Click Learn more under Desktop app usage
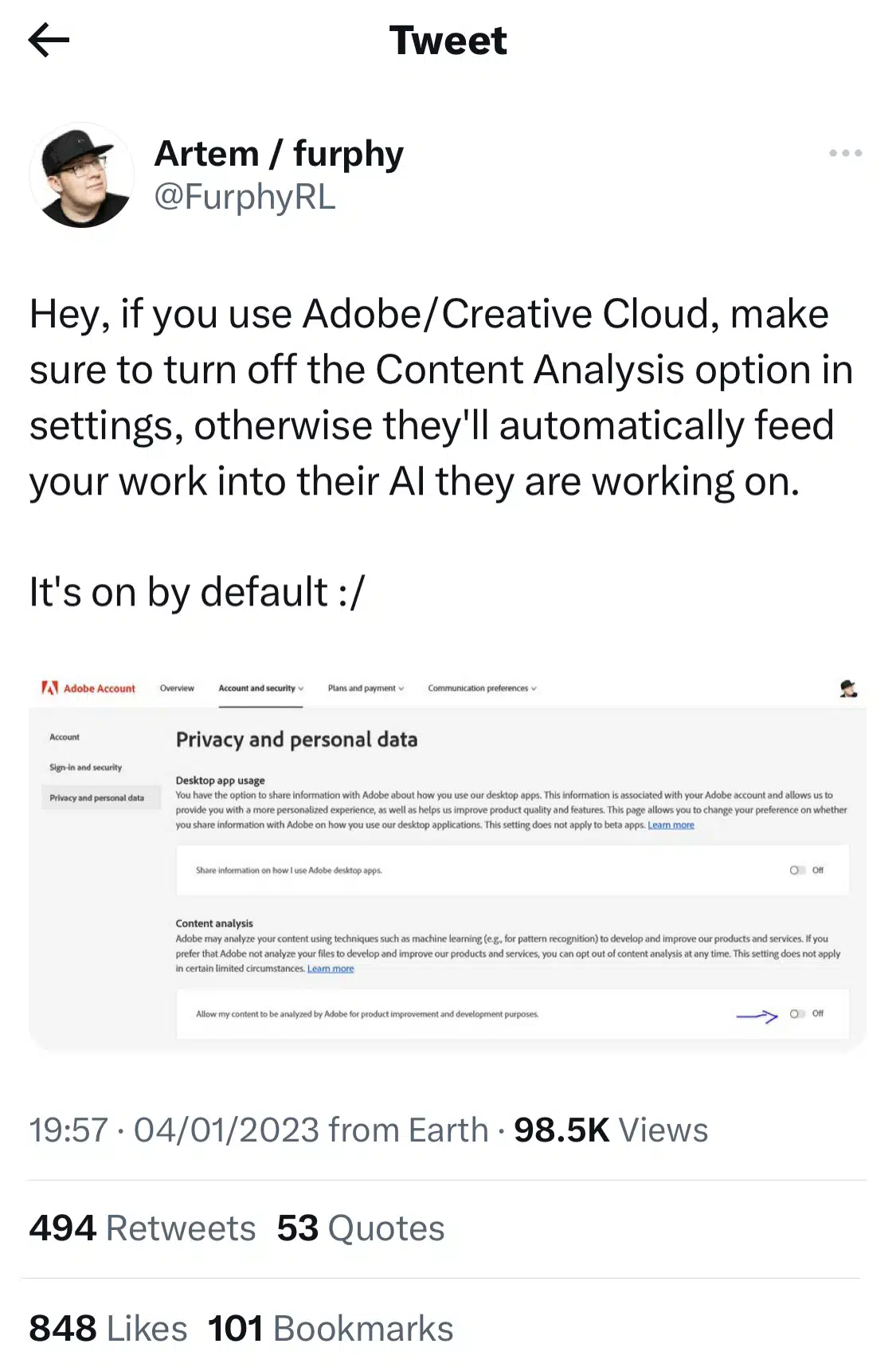 [671, 825]
